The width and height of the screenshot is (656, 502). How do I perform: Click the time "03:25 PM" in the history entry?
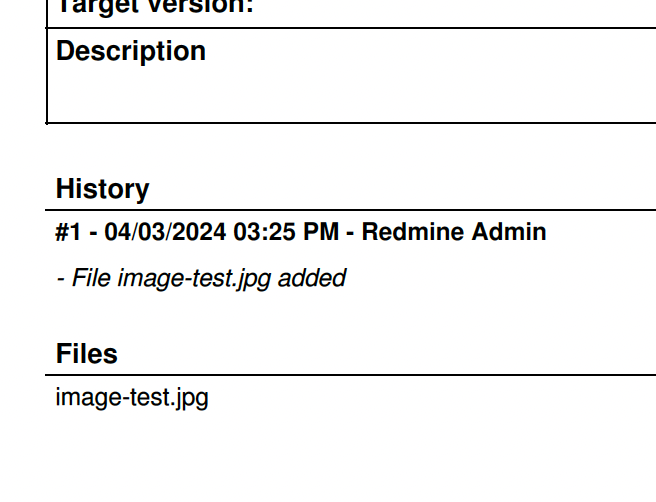(286, 232)
